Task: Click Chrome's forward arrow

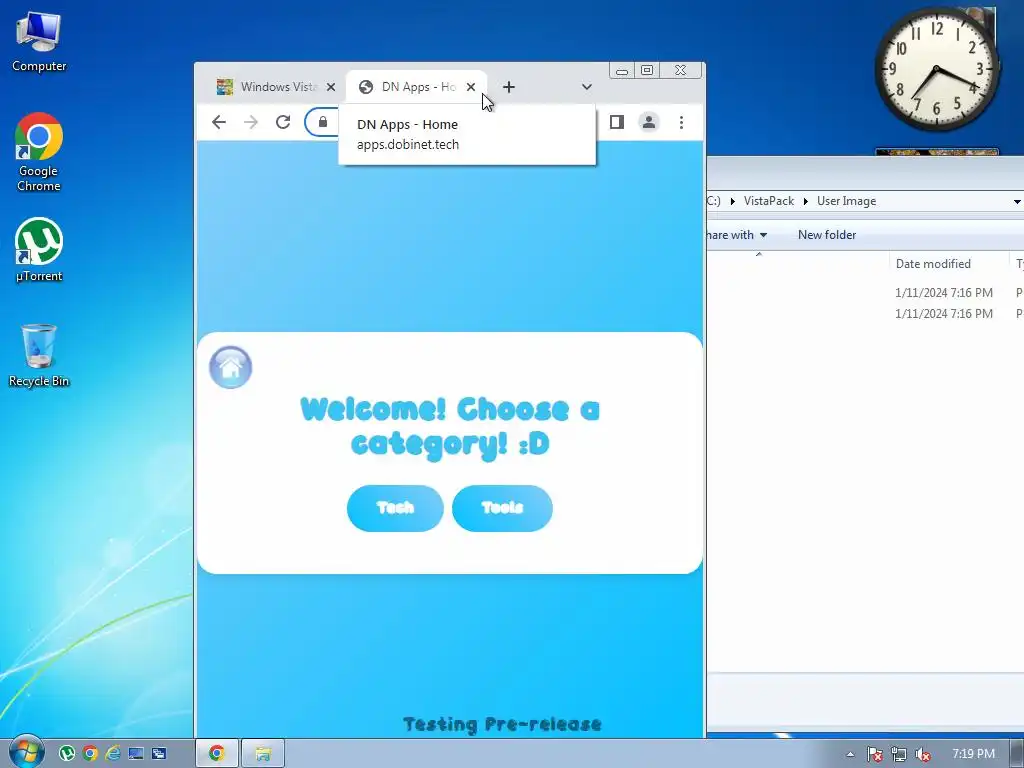Action: tap(251, 122)
